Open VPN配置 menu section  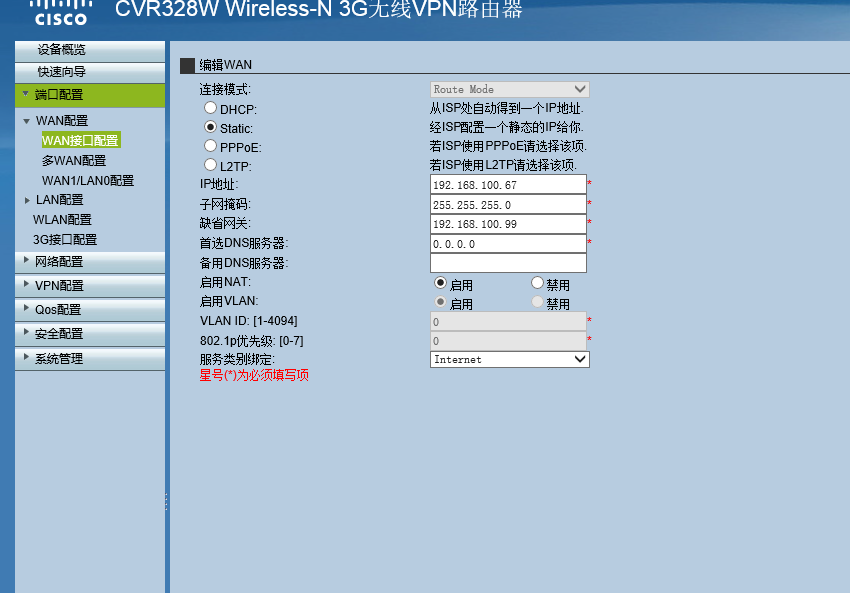point(90,286)
